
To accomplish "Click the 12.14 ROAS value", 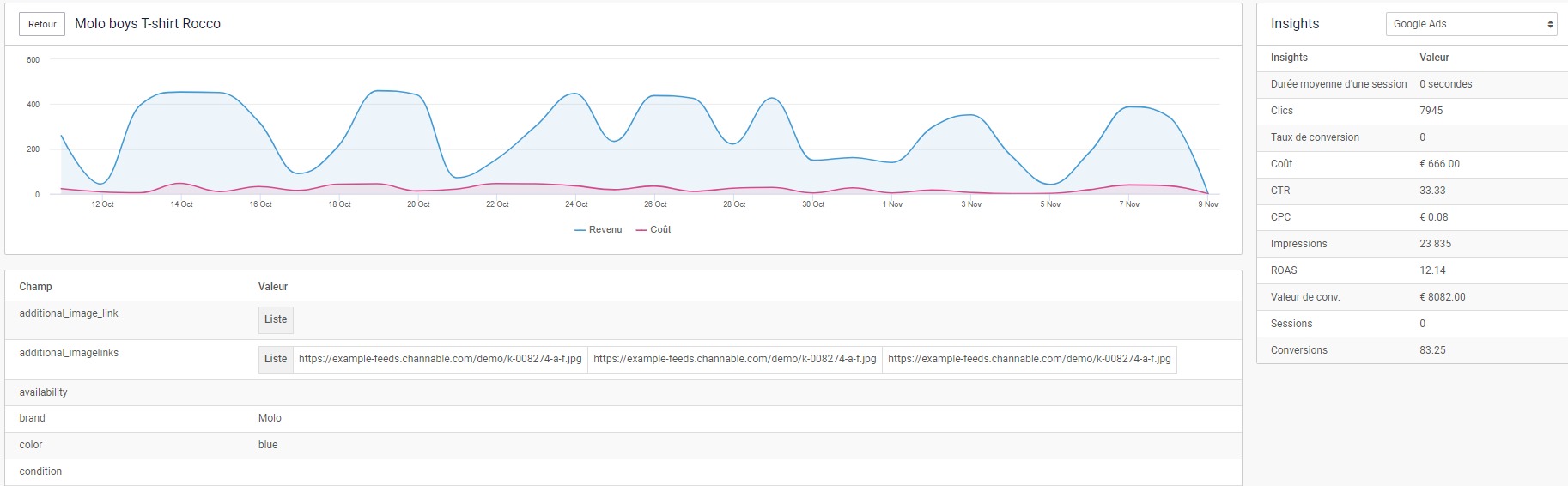I will pos(1432,270).
